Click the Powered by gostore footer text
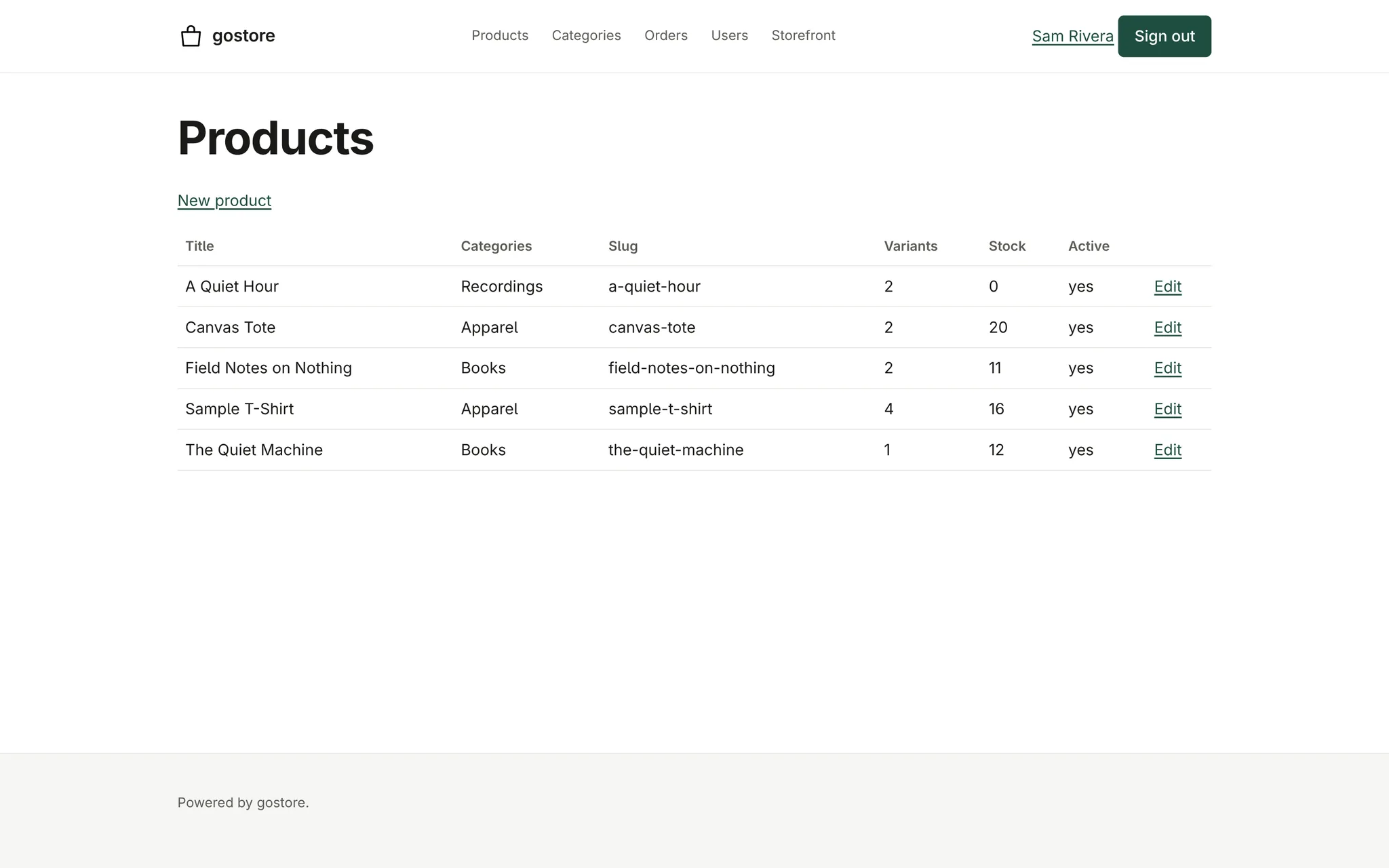The height and width of the screenshot is (868, 1389). pyautogui.click(x=243, y=803)
